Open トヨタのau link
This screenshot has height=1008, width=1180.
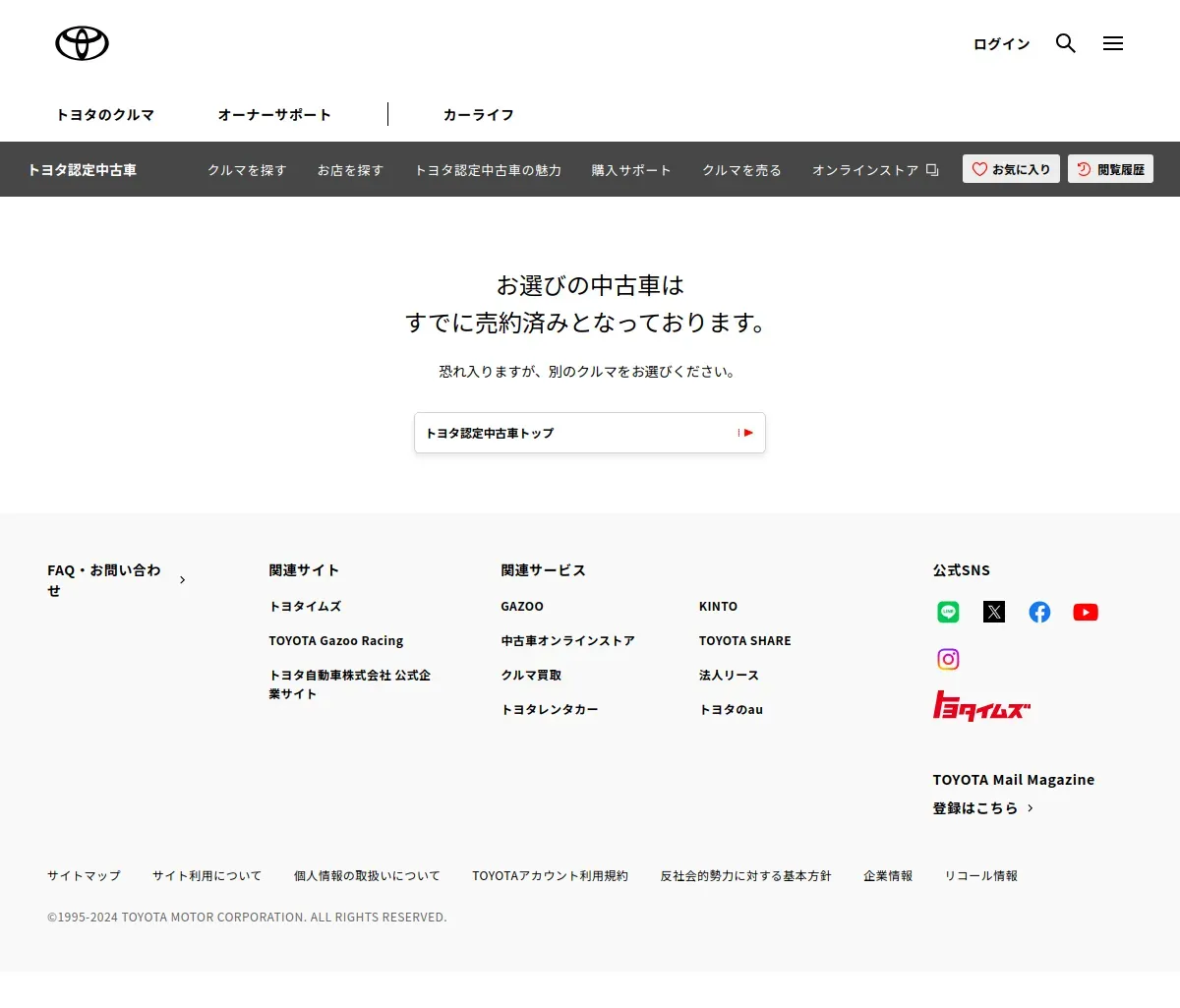tap(731, 710)
